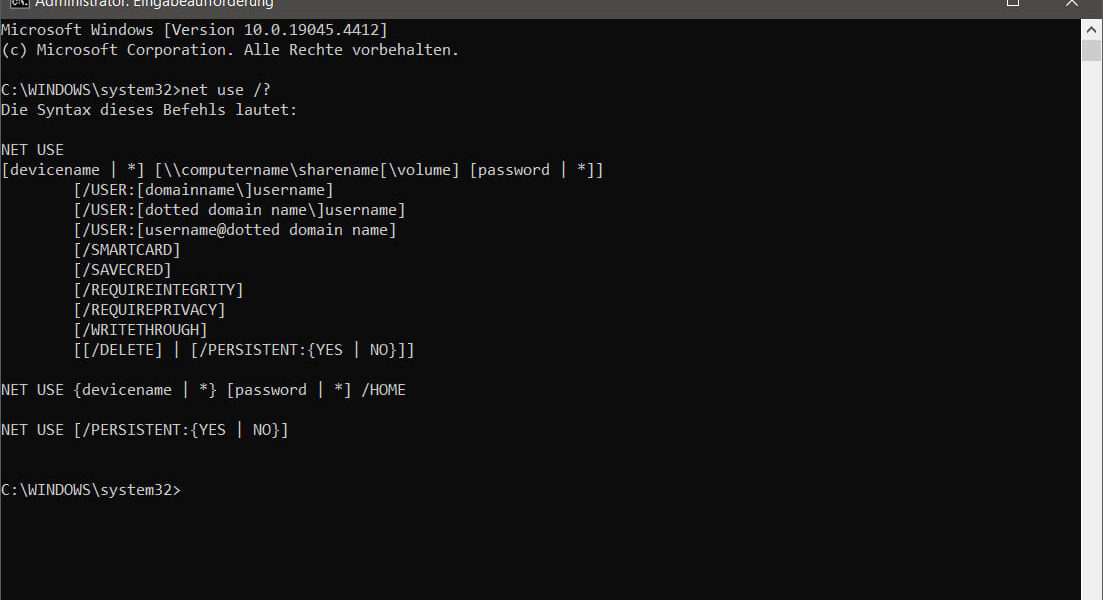Image resolution: width=1103 pixels, height=600 pixels.
Task: Click the maximize window square icon
Action: 1013,3
